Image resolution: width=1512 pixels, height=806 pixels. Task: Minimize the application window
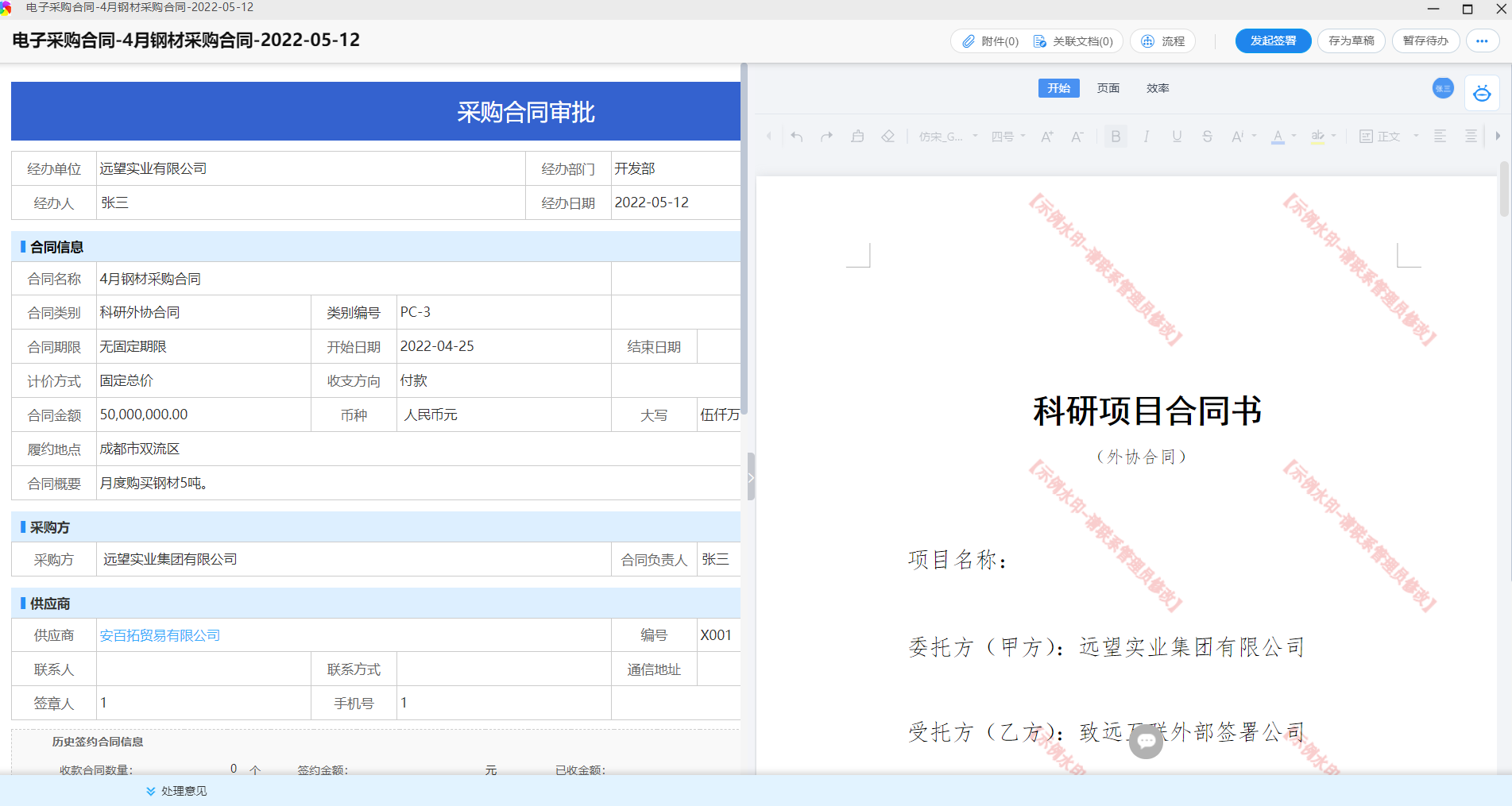[x=1433, y=9]
